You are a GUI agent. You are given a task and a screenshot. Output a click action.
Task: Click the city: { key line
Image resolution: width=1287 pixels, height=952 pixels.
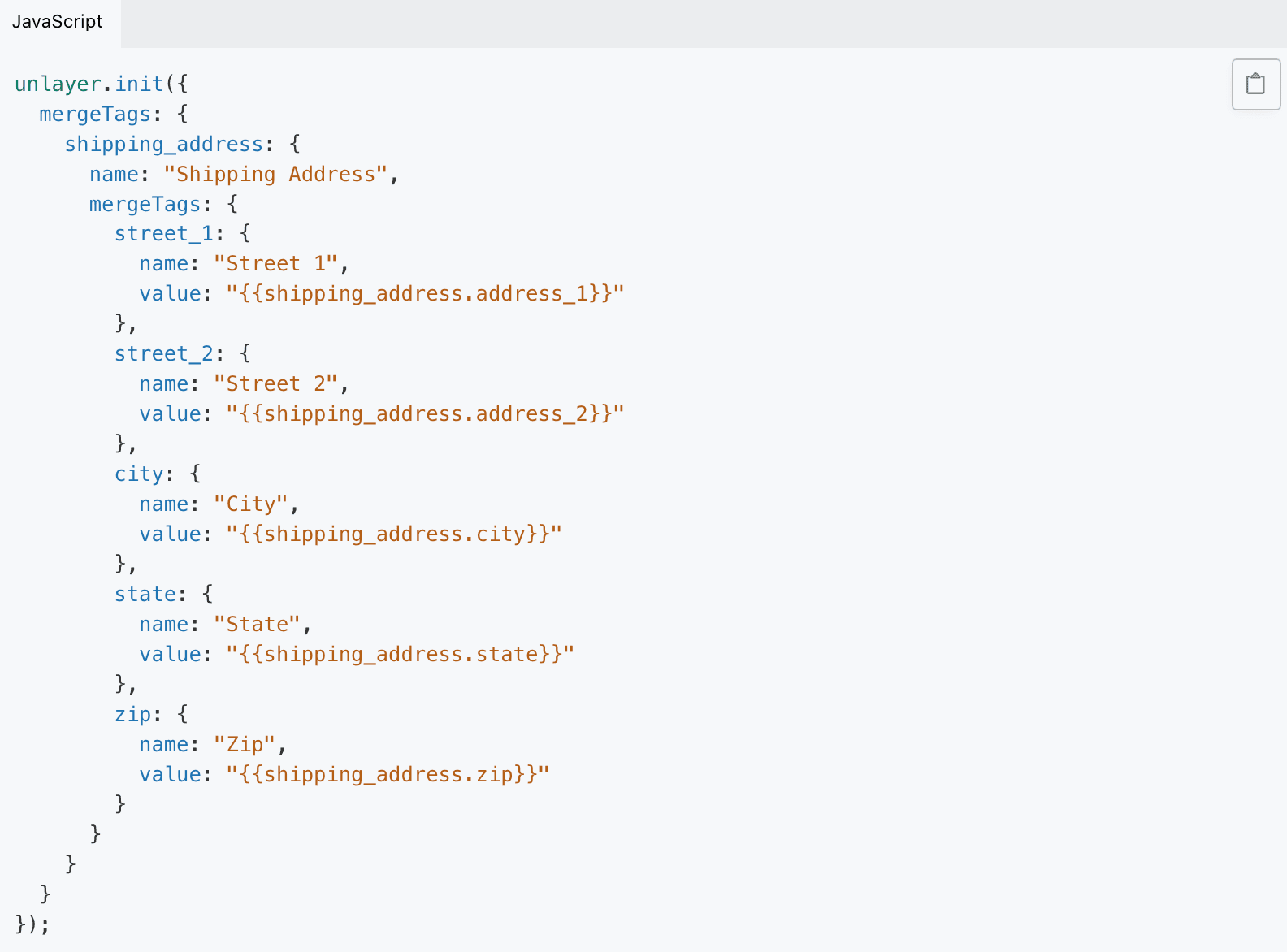[x=158, y=474]
